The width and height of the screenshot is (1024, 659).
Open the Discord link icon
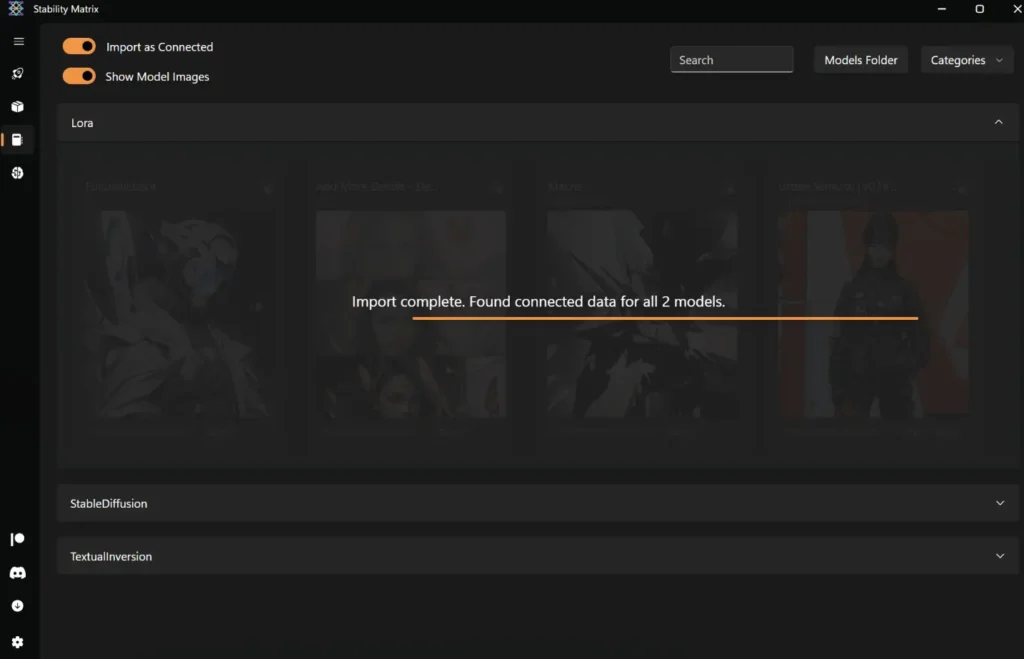point(18,573)
